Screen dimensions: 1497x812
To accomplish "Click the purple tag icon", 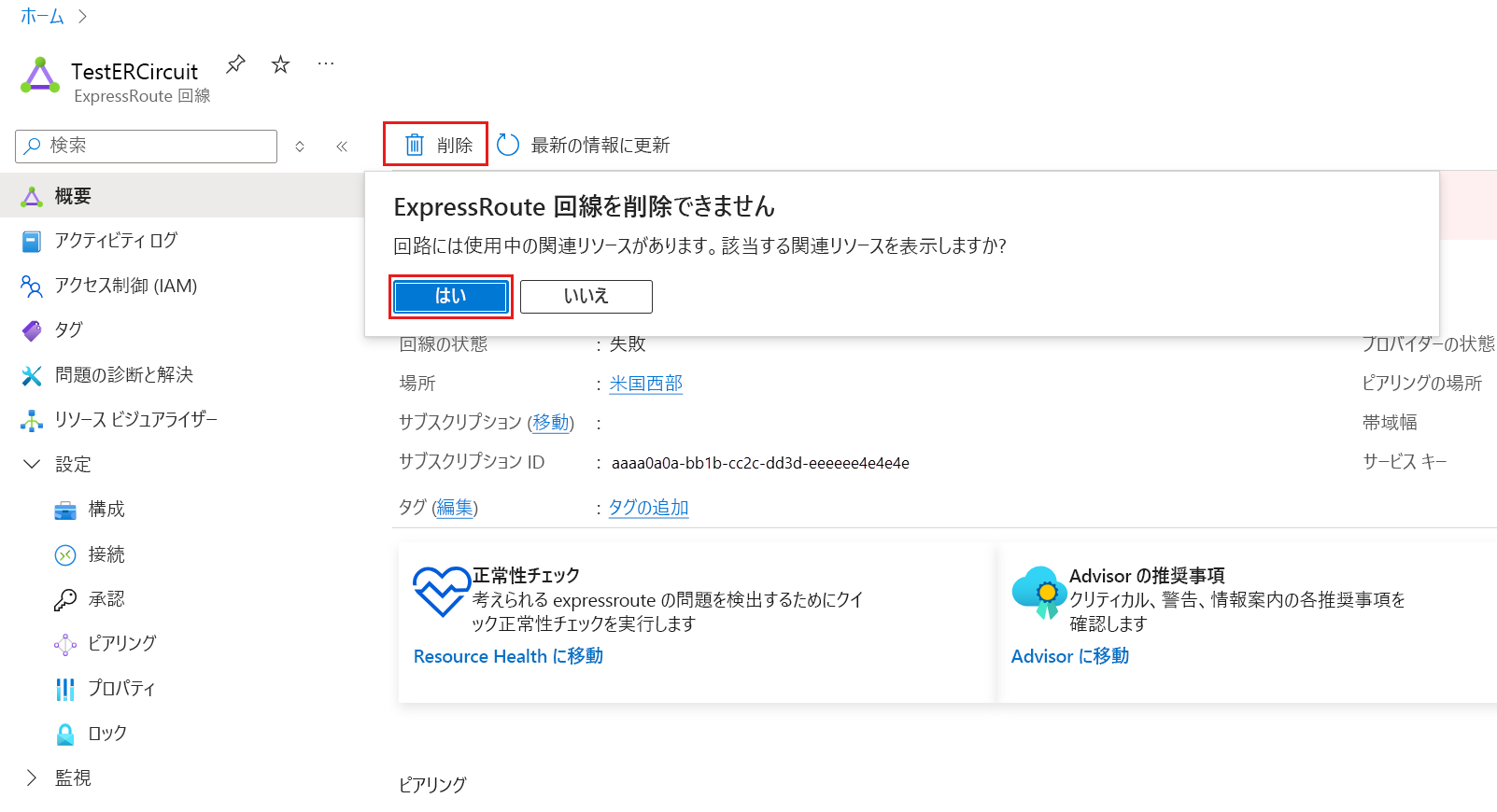I will click(32, 330).
